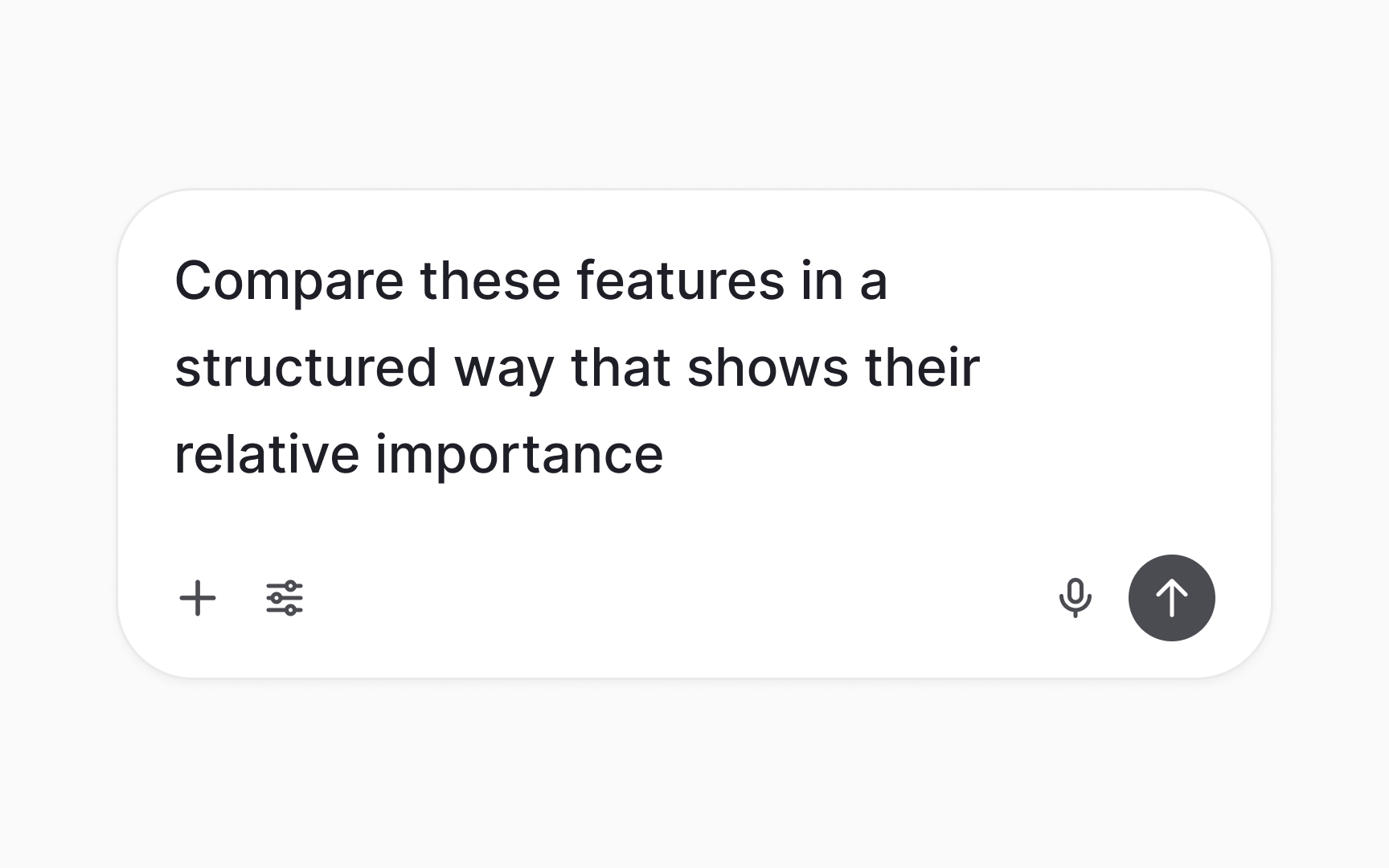Click the upward arrow send icon
Image resolution: width=1389 pixels, height=868 pixels.
coord(1172,598)
